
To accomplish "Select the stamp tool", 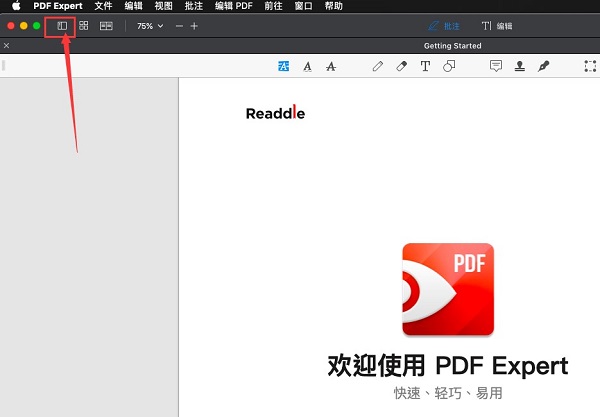I will point(520,66).
